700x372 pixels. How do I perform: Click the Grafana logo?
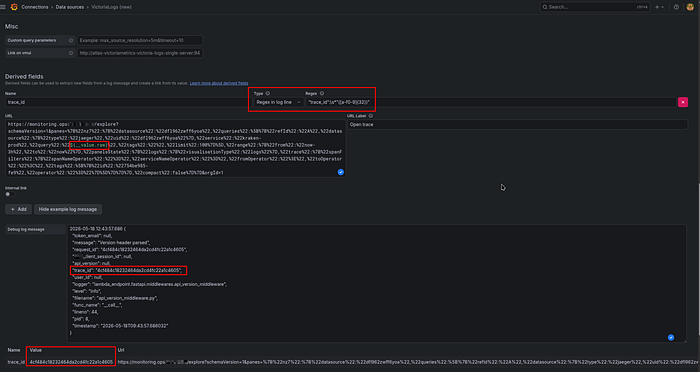[14, 7]
